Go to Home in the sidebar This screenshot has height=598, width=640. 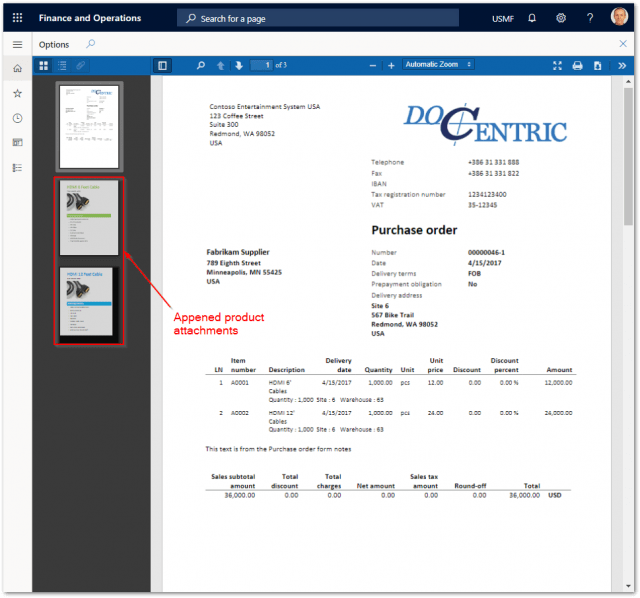coord(18,68)
